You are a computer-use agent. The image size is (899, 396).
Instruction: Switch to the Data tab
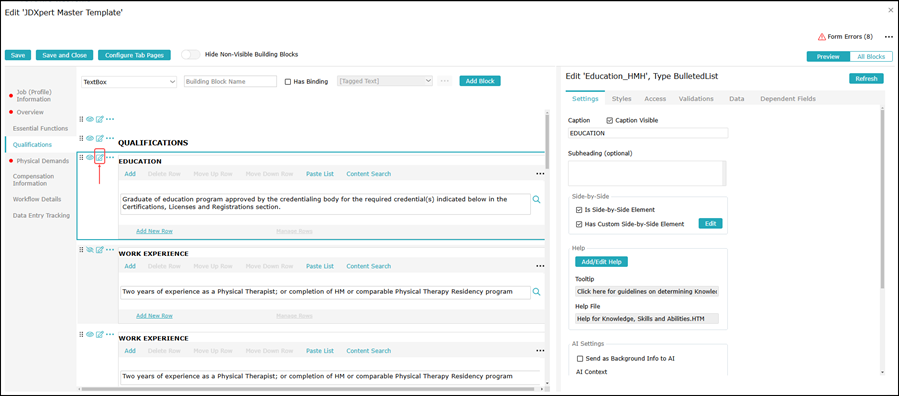737,99
